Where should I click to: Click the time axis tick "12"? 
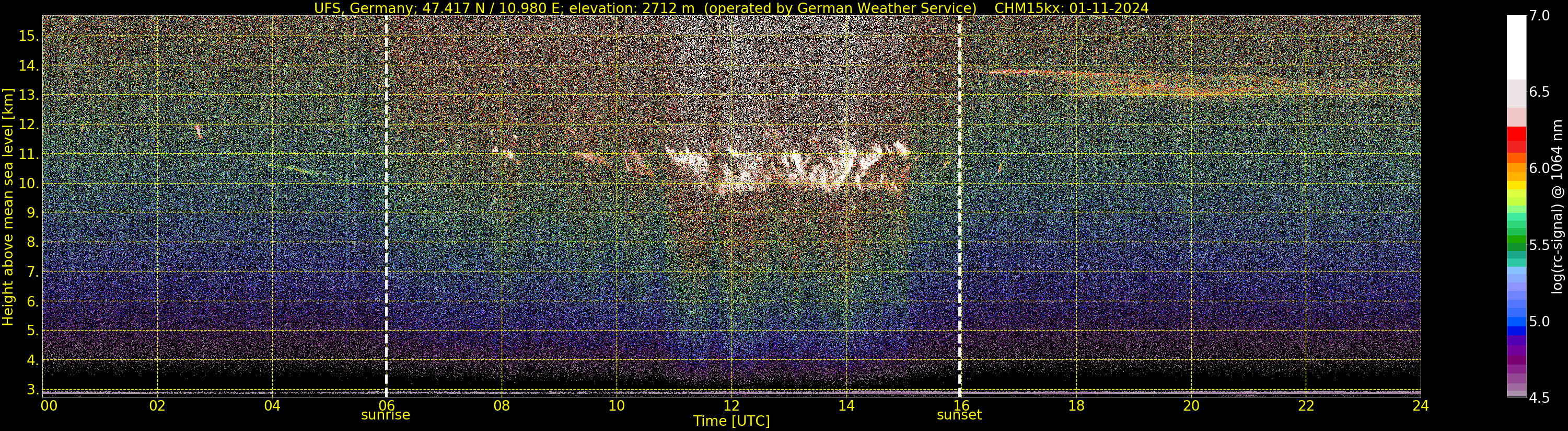pyautogui.click(x=731, y=405)
